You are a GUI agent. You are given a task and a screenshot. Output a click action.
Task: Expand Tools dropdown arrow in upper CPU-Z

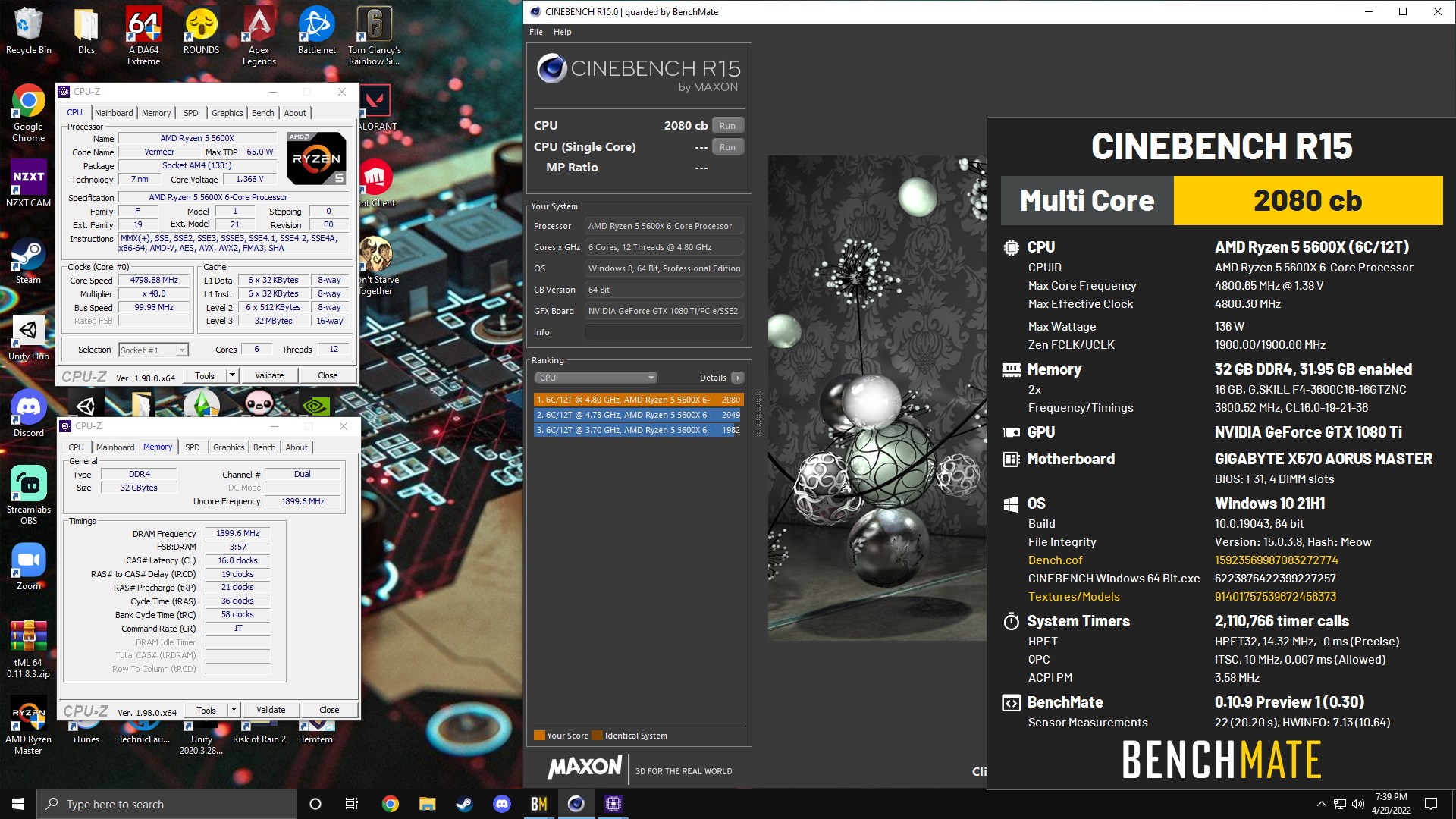pos(233,375)
